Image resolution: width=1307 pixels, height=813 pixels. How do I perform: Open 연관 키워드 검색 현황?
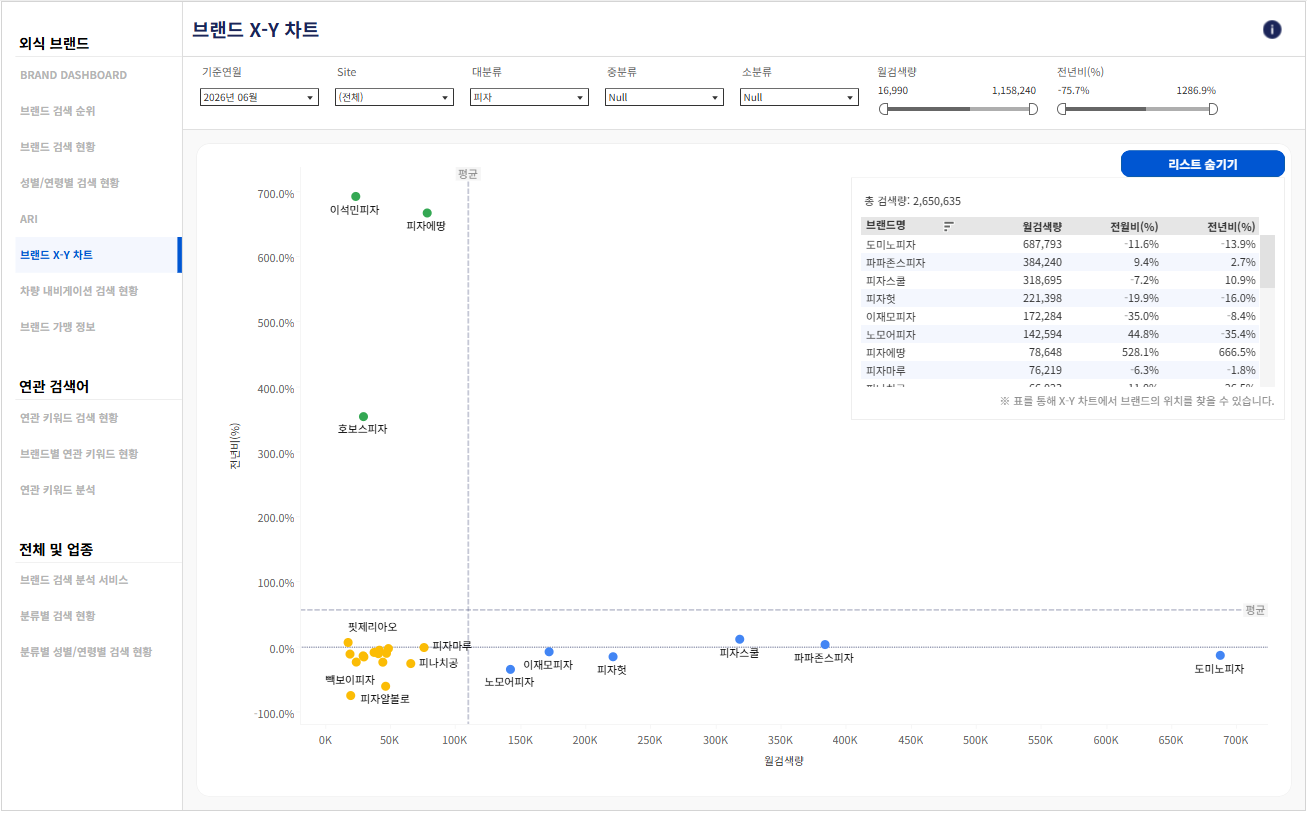69,418
